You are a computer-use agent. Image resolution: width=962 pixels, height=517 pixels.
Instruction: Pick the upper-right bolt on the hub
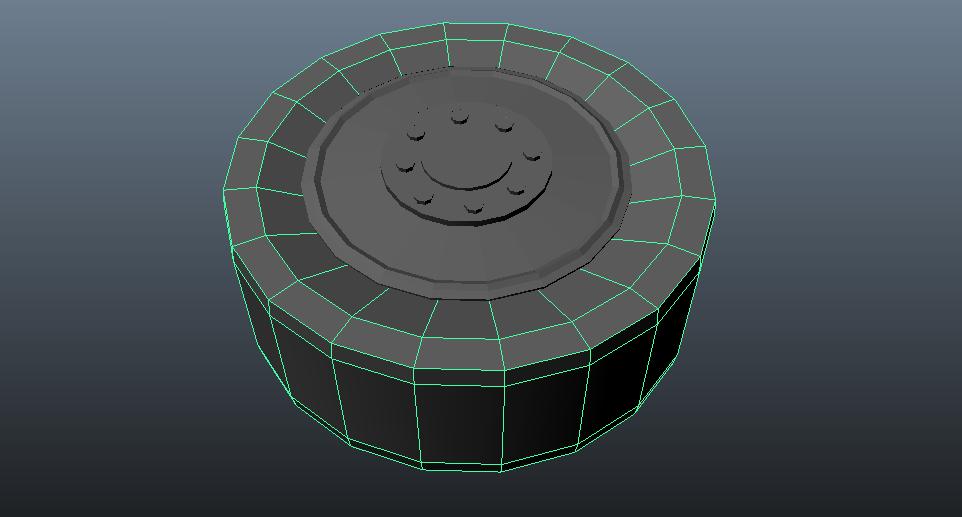pyautogui.click(x=505, y=126)
